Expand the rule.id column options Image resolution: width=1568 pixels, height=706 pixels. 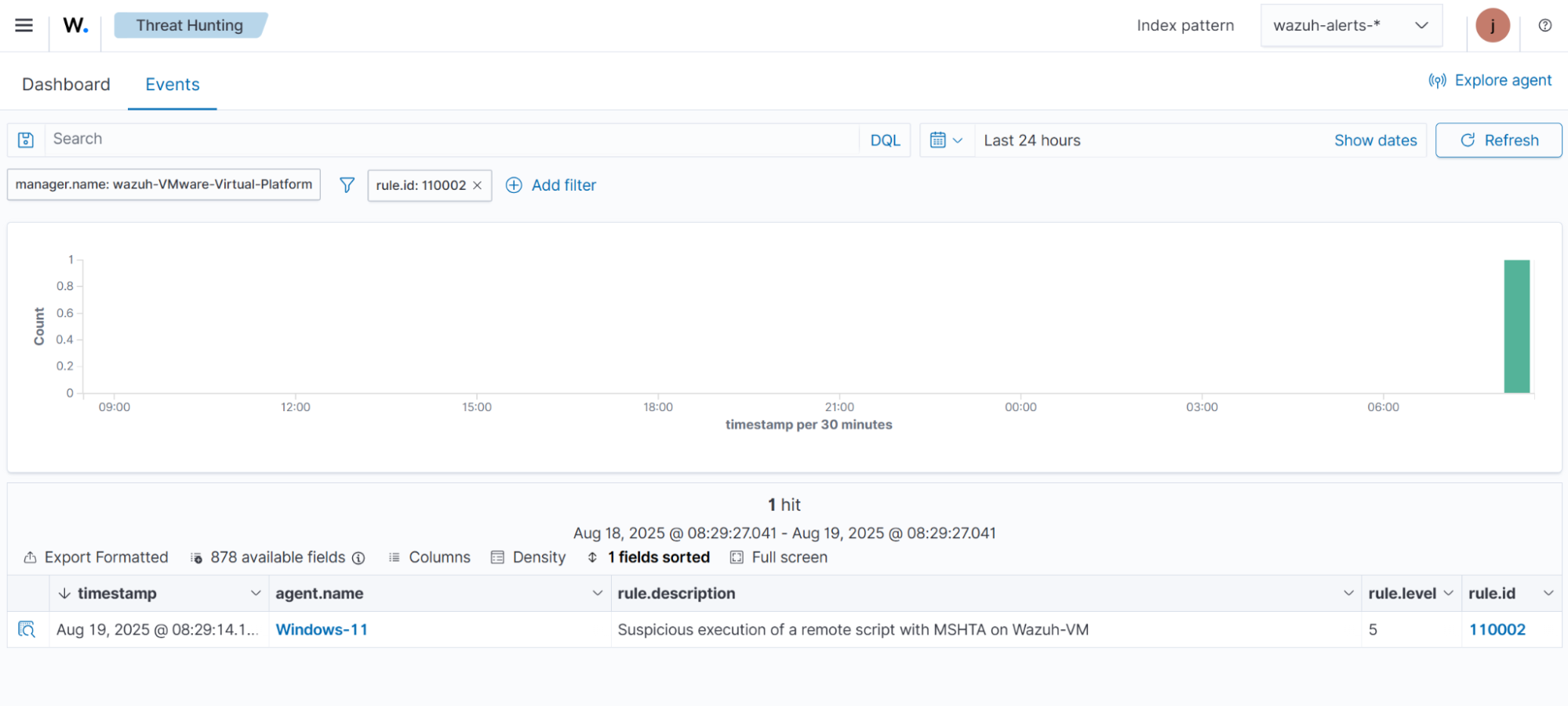(x=1548, y=593)
